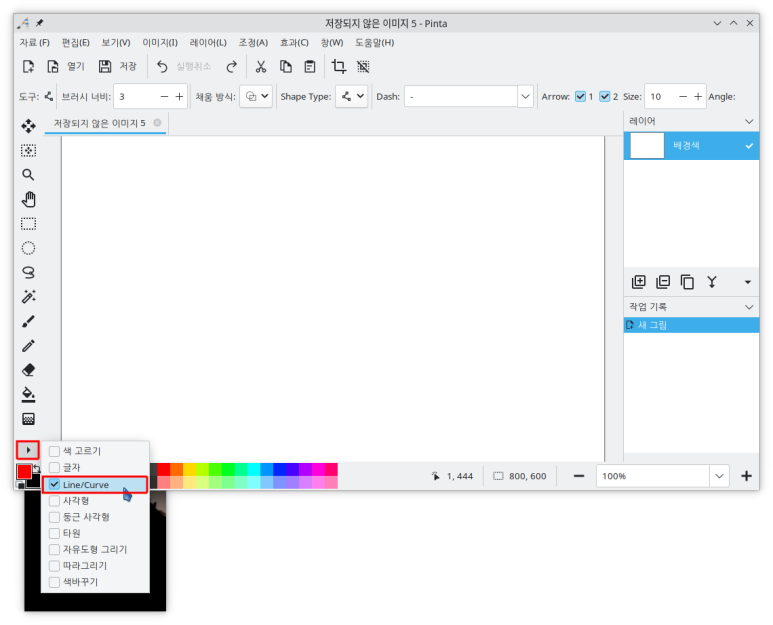This screenshot has height=625, width=773.
Task: Toggle visibility of 배경색 layer
Action: [749, 146]
